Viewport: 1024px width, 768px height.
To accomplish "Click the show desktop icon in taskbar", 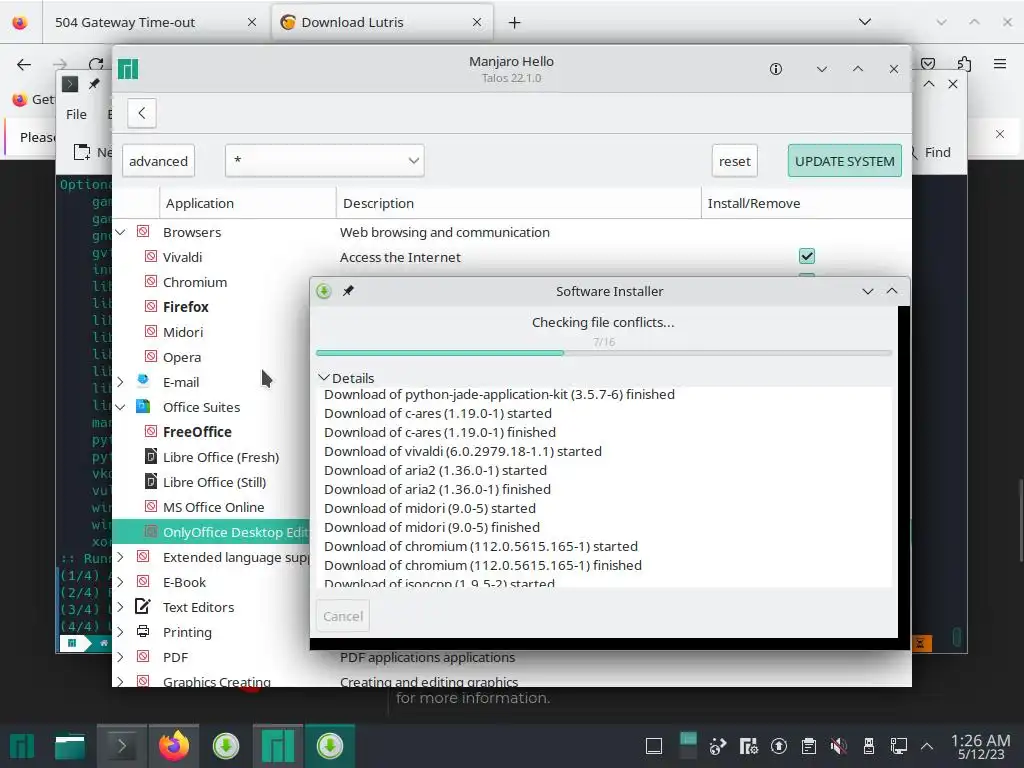I will click(x=654, y=746).
